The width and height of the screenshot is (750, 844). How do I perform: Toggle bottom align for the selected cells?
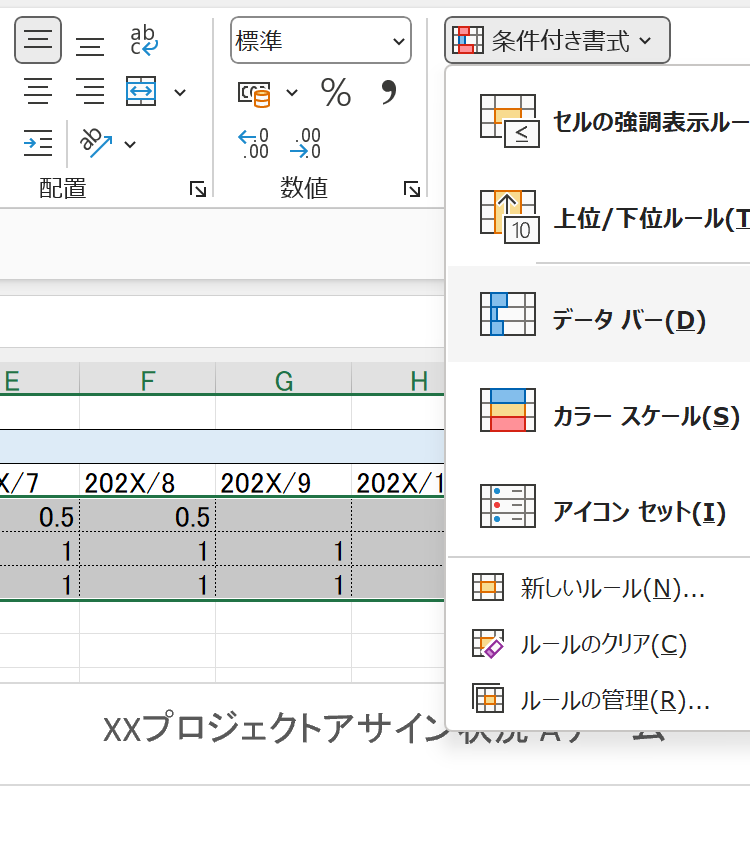91,42
